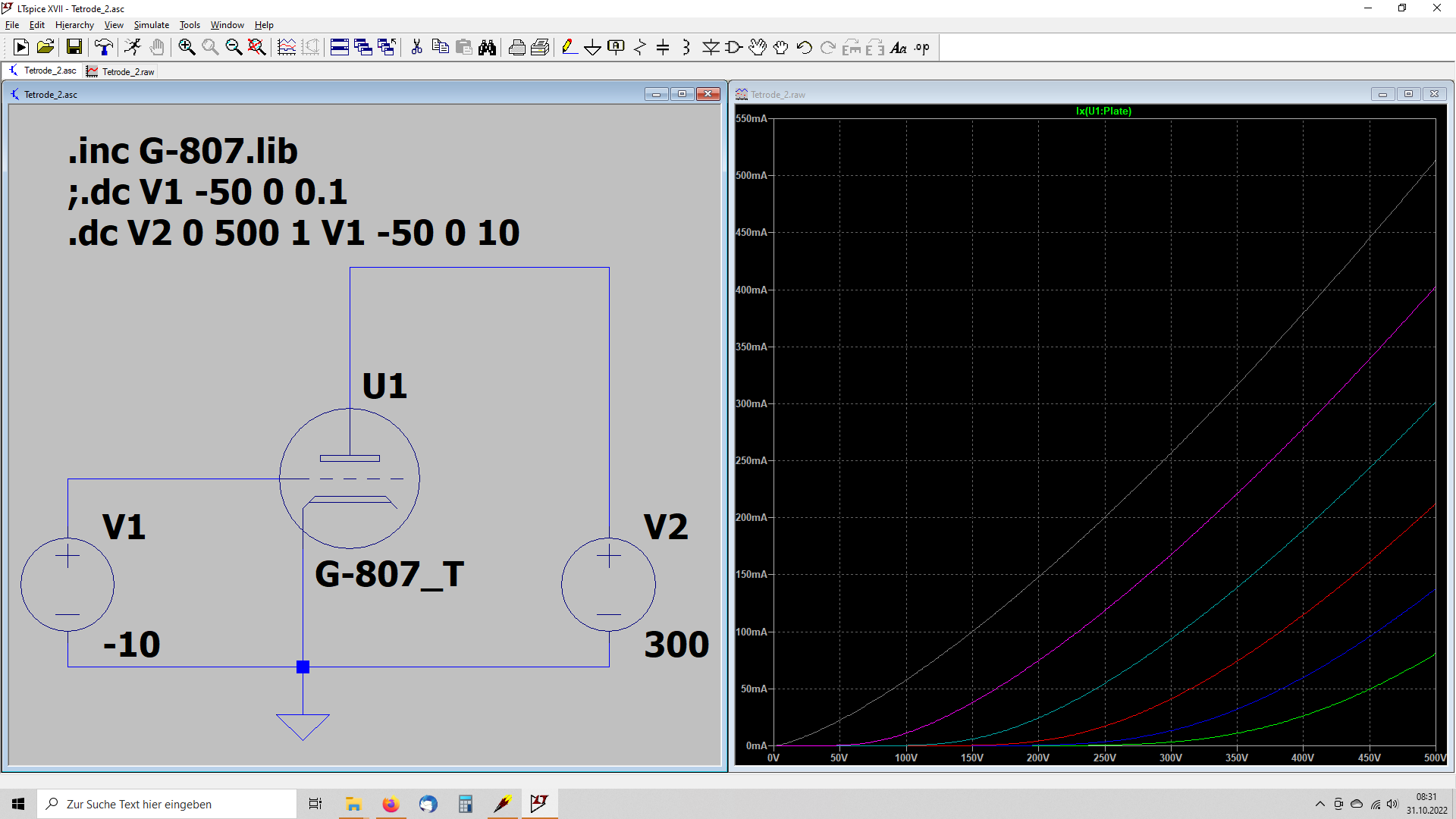Click the Pan magnifier icon

pyautogui.click(x=210, y=48)
